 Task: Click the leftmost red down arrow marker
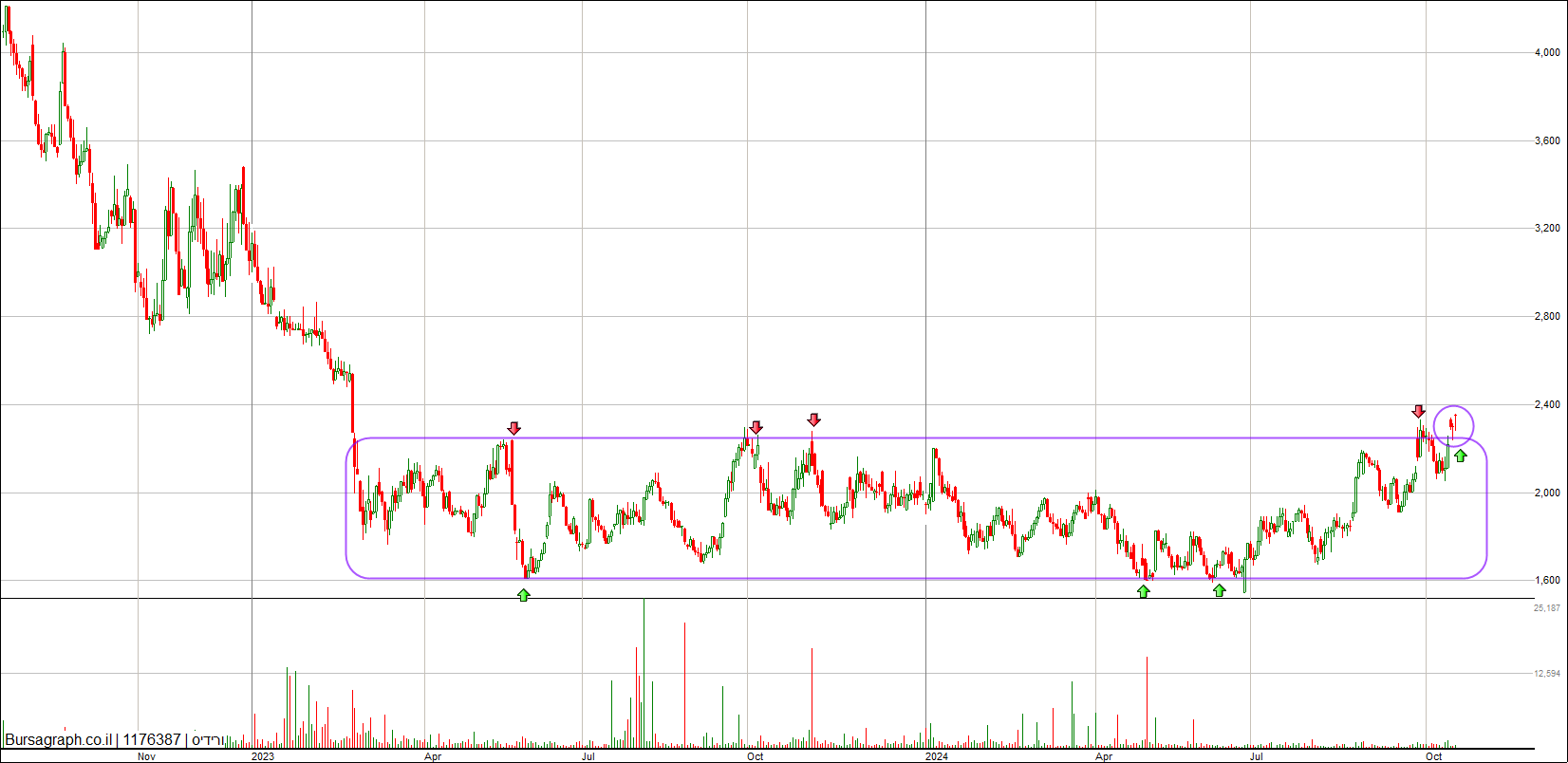[513, 428]
